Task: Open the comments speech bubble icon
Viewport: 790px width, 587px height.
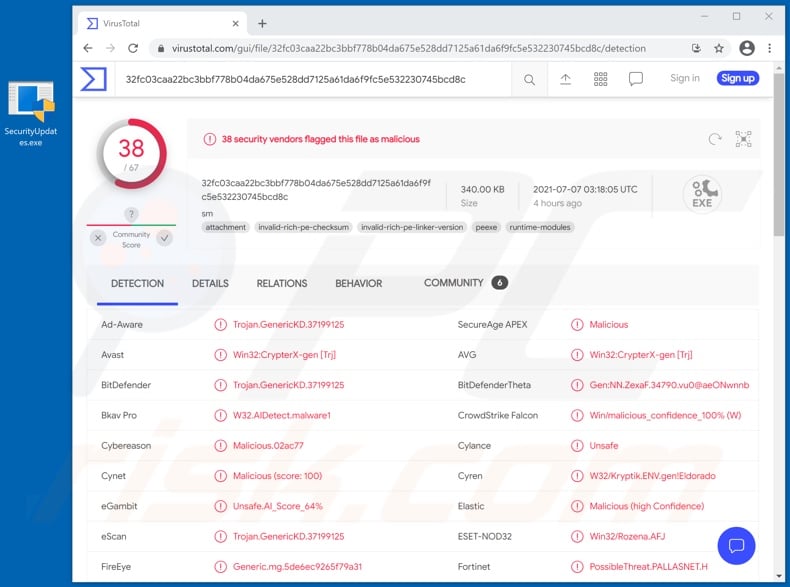Action: [x=635, y=79]
